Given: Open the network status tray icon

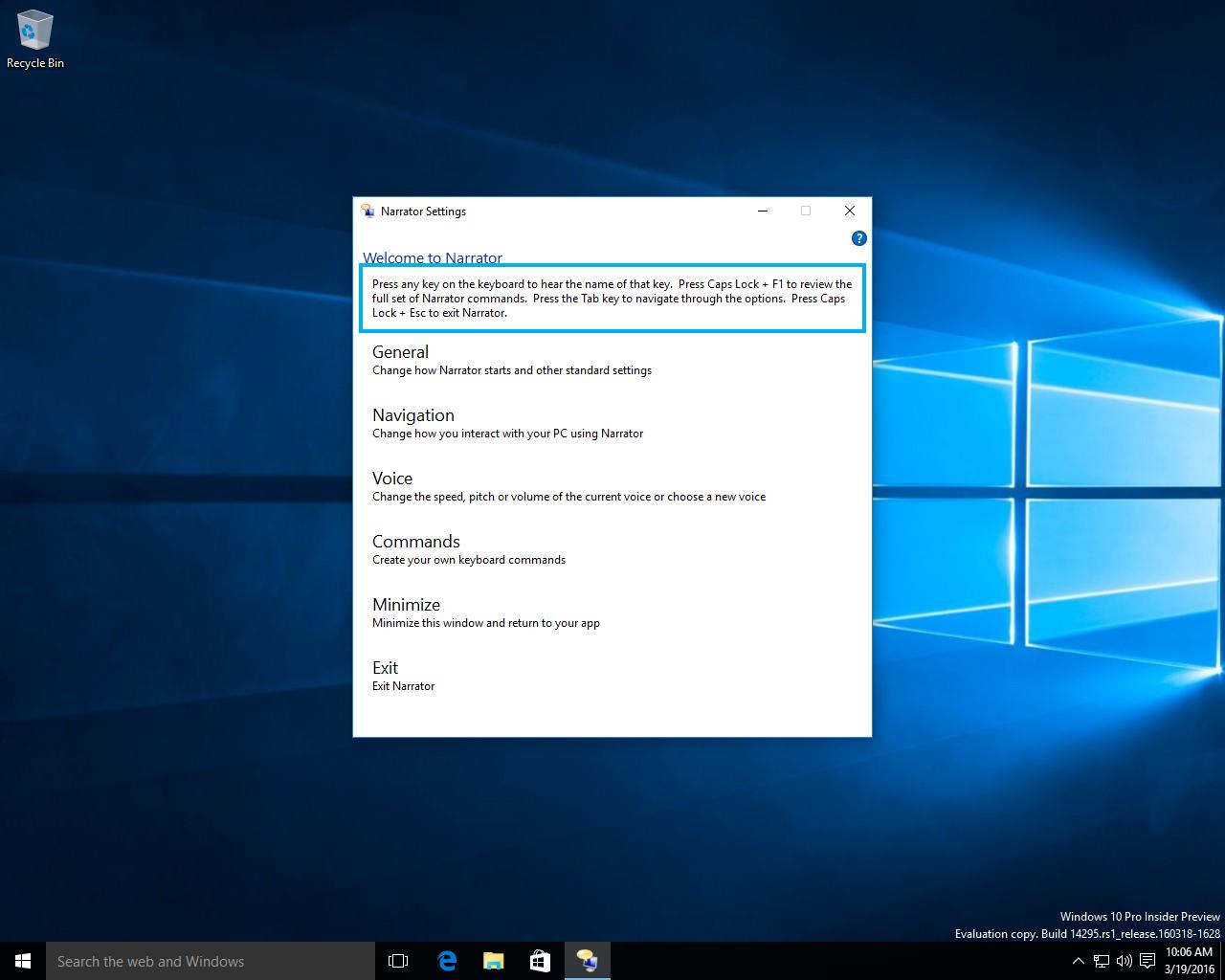Looking at the screenshot, I should pos(1102,961).
